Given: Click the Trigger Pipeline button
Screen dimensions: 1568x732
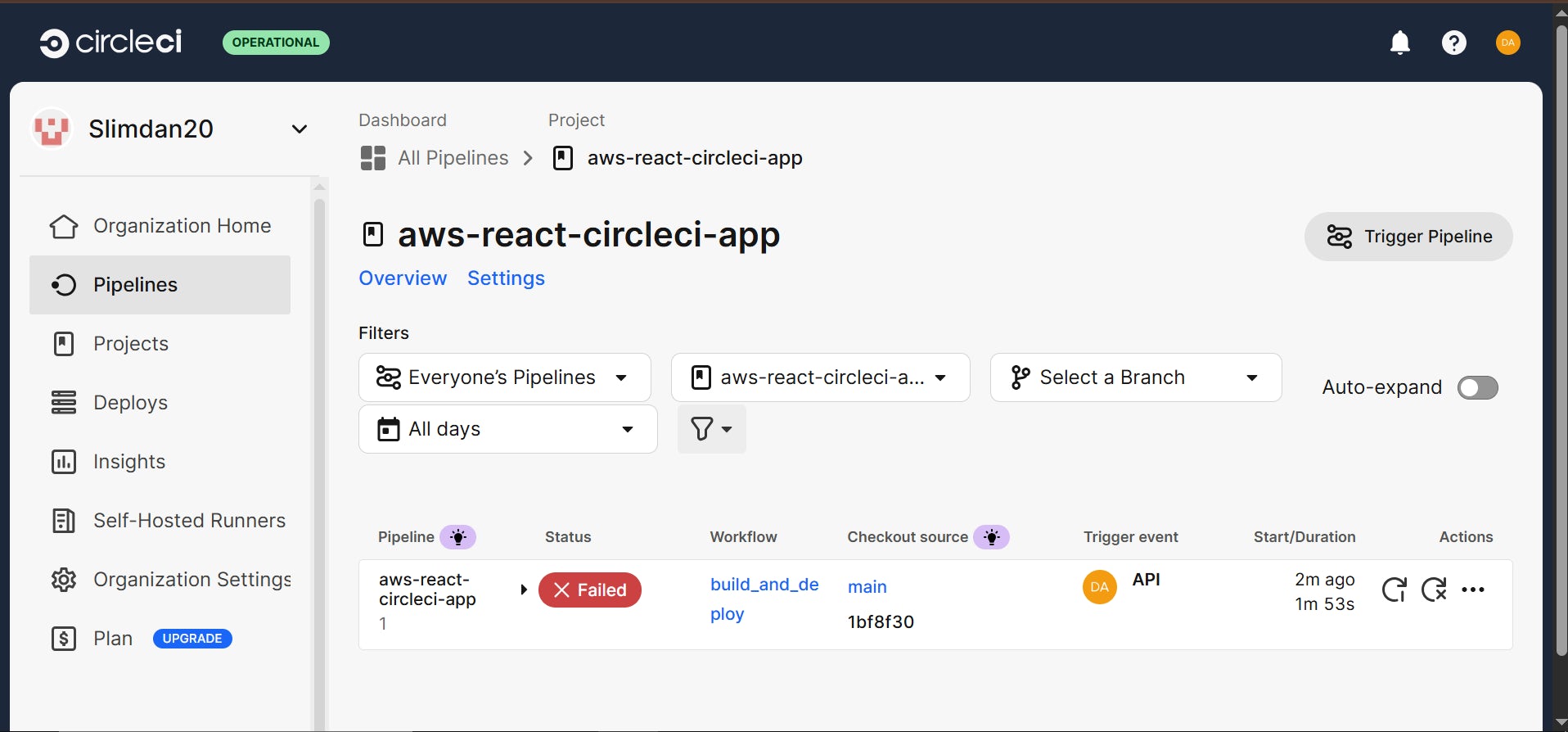Looking at the screenshot, I should (x=1408, y=237).
